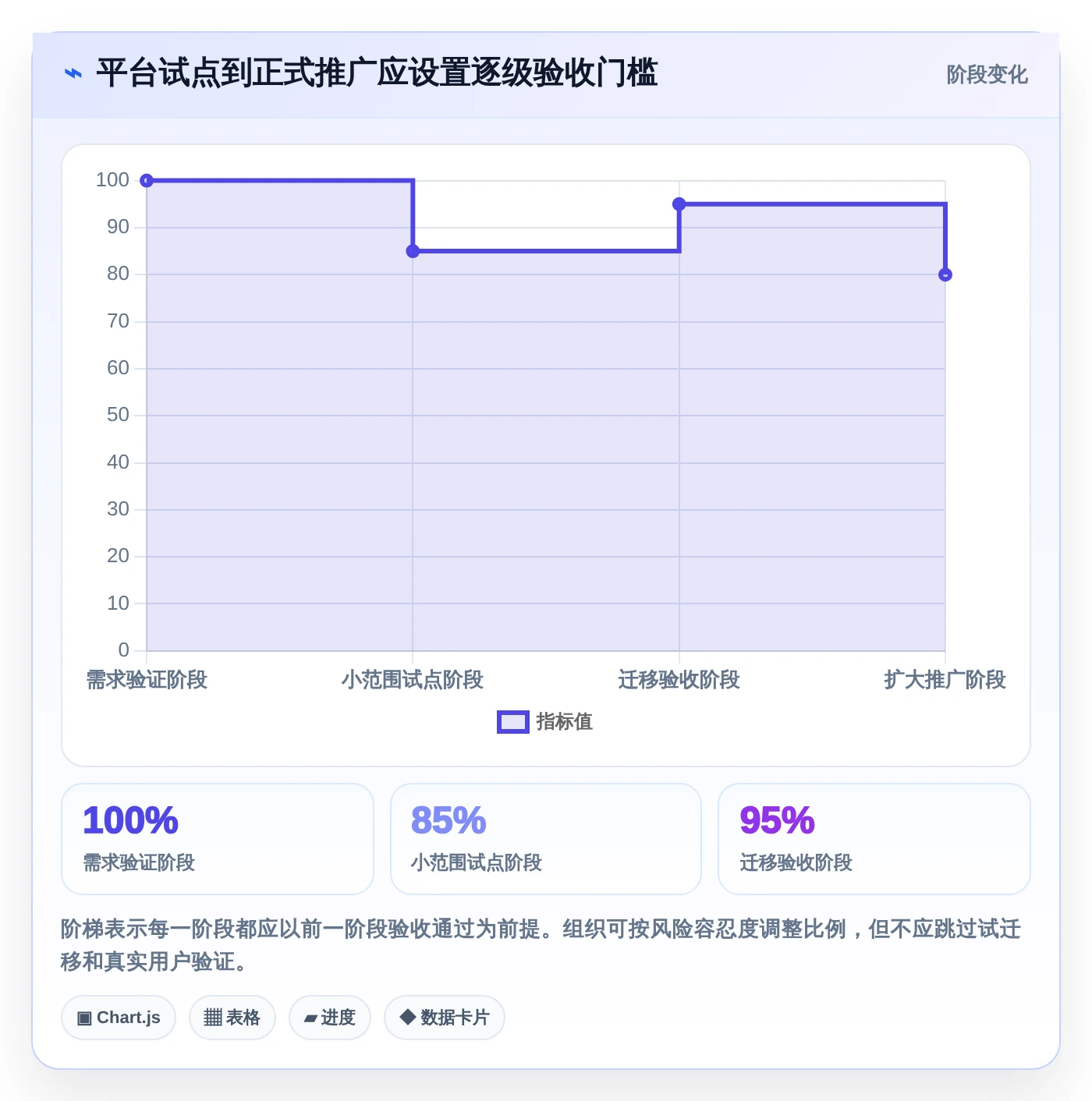Screen dimensions: 1092x1101
Task: Click the 小范围试点阶段 x-axis label
Action: pyautogui.click(x=413, y=680)
